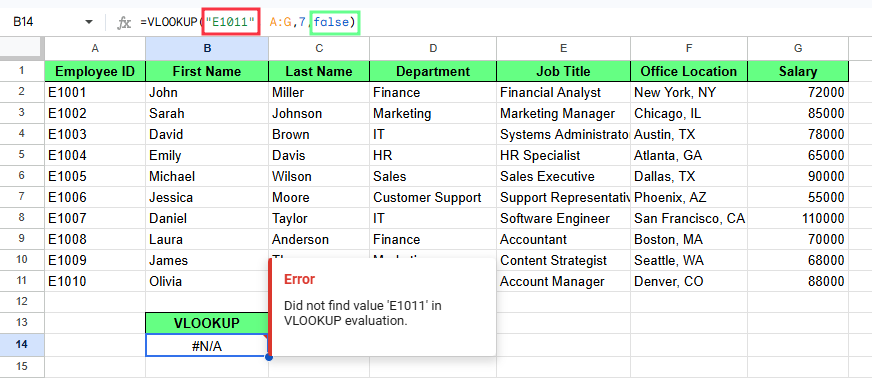Select the New York, NY cell
872x378 pixels.
(x=688, y=92)
